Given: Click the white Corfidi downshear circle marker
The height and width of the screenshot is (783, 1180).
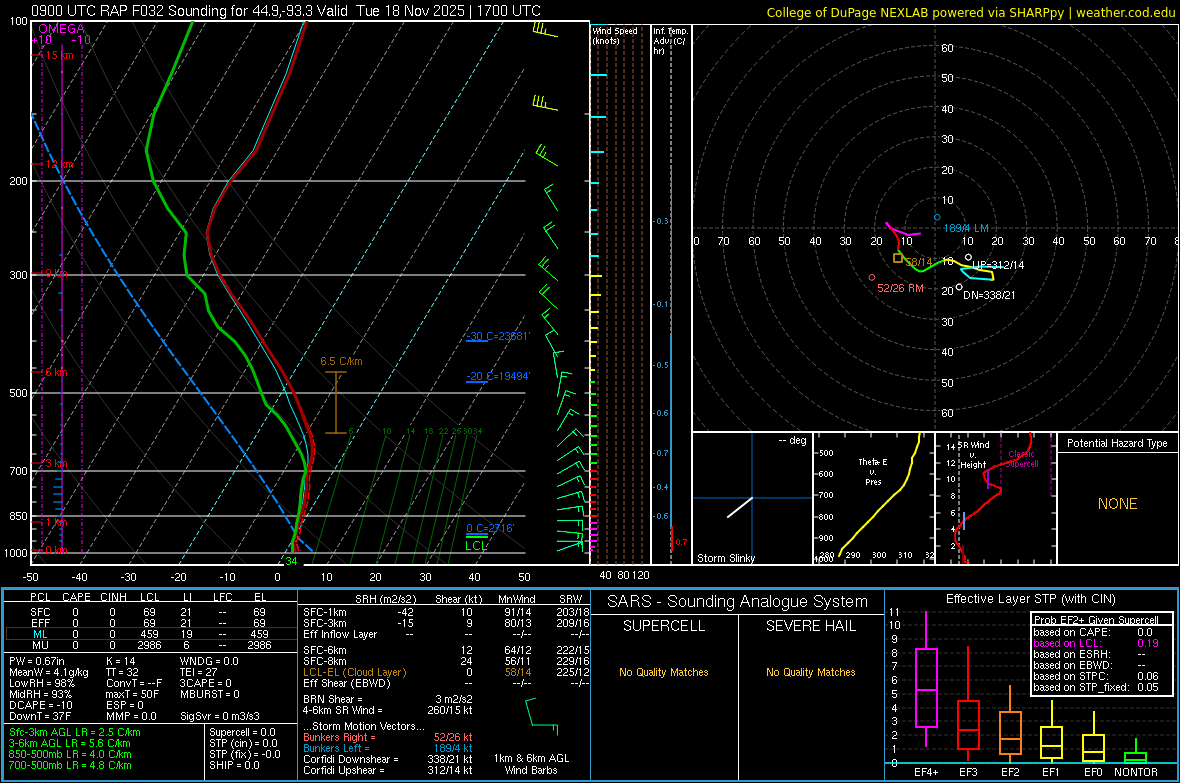Looking at the screenshot, I should point(960,287).
